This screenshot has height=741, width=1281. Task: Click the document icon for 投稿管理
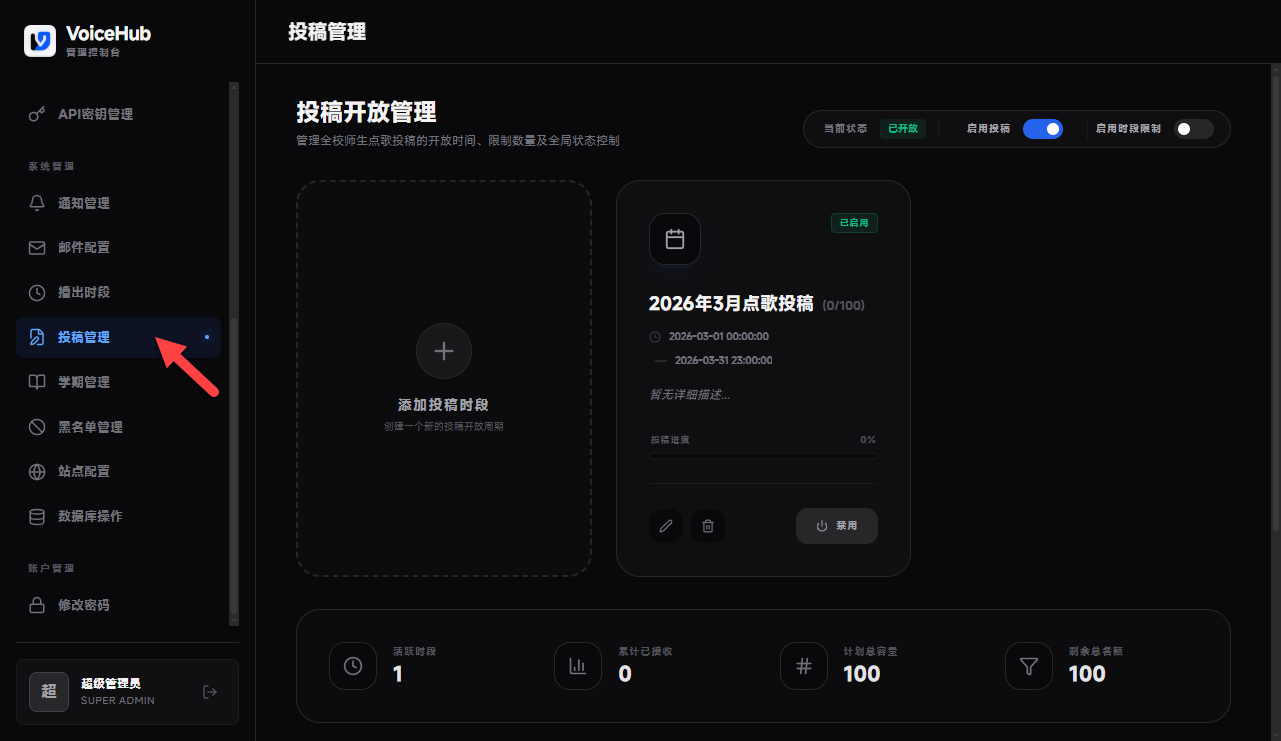click(37, 337)
